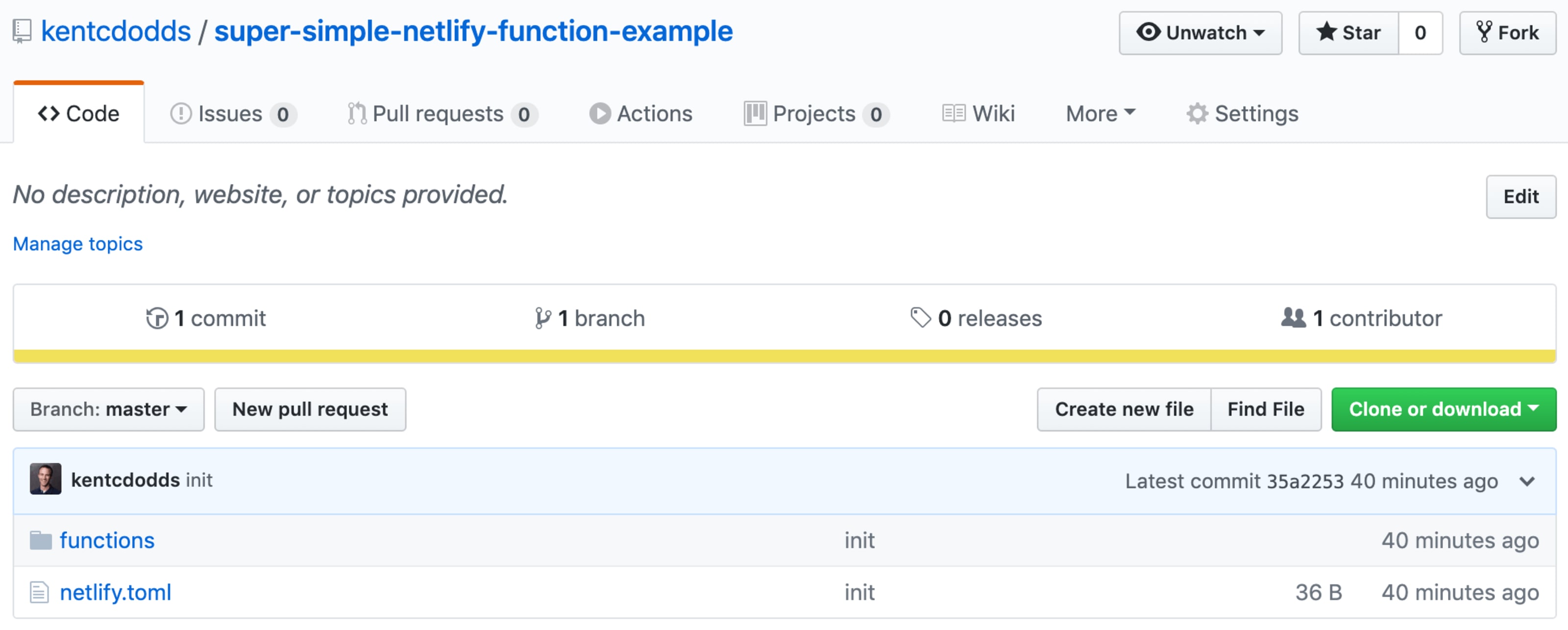Click the Manage topics link
1568x630 pixels.
click(78, 244)
